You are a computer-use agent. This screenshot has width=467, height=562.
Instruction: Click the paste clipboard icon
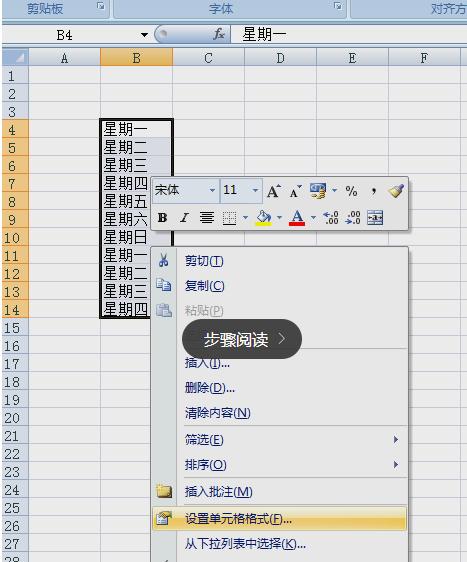tap(164, 310)
